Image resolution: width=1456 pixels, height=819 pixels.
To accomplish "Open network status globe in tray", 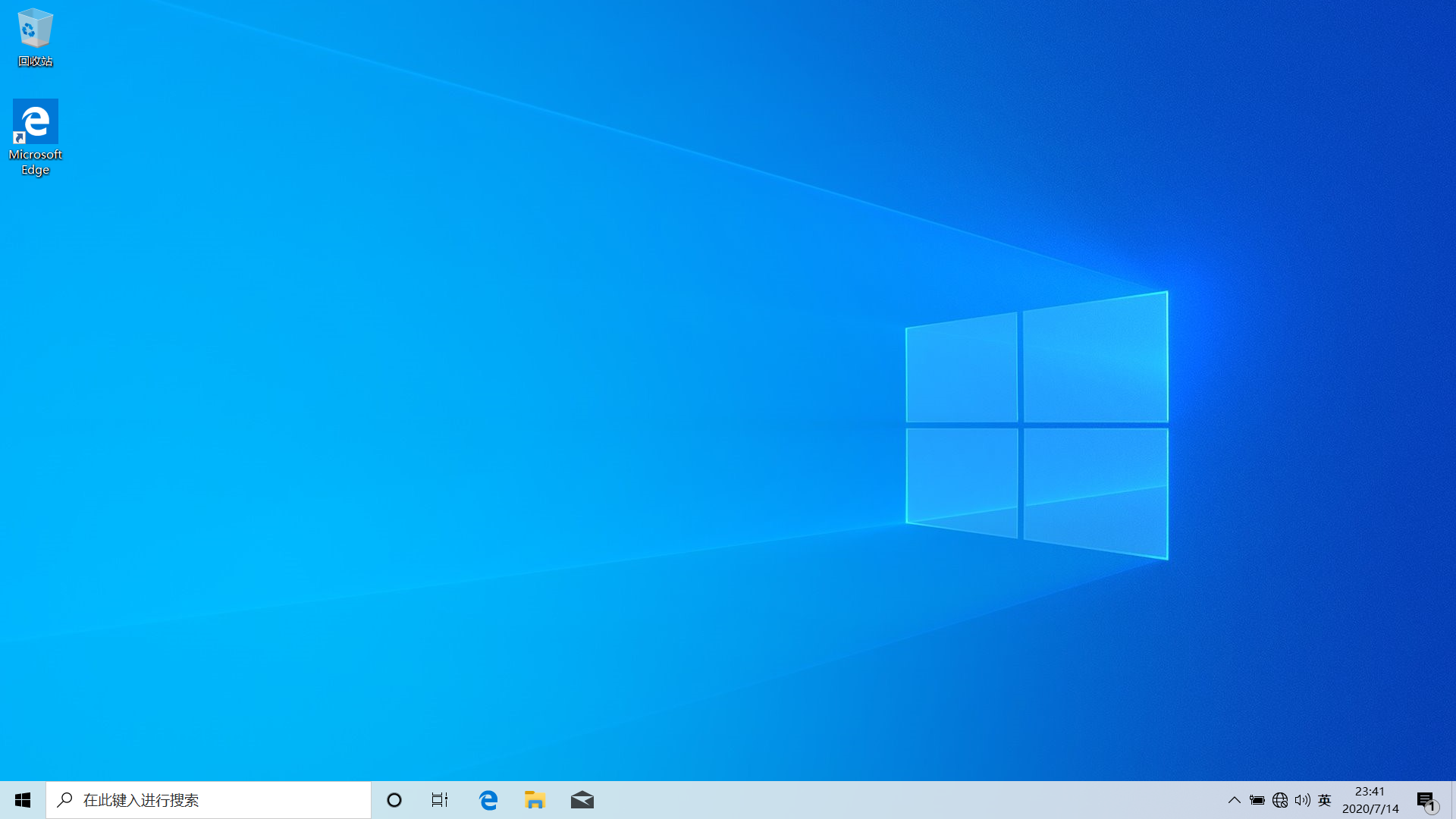I will [1280, 800].
